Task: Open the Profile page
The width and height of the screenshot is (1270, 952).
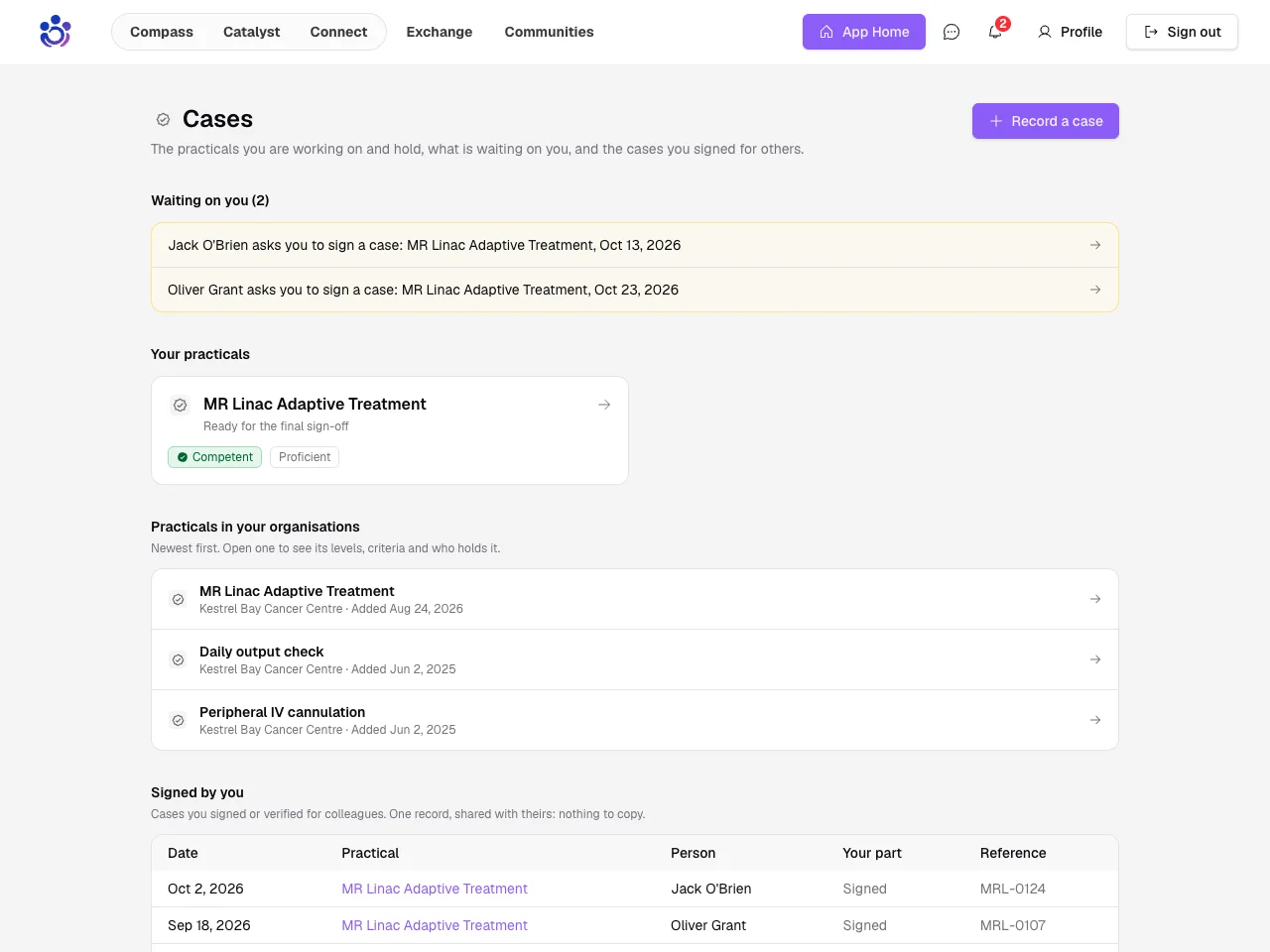Action: click(1070, 32)
